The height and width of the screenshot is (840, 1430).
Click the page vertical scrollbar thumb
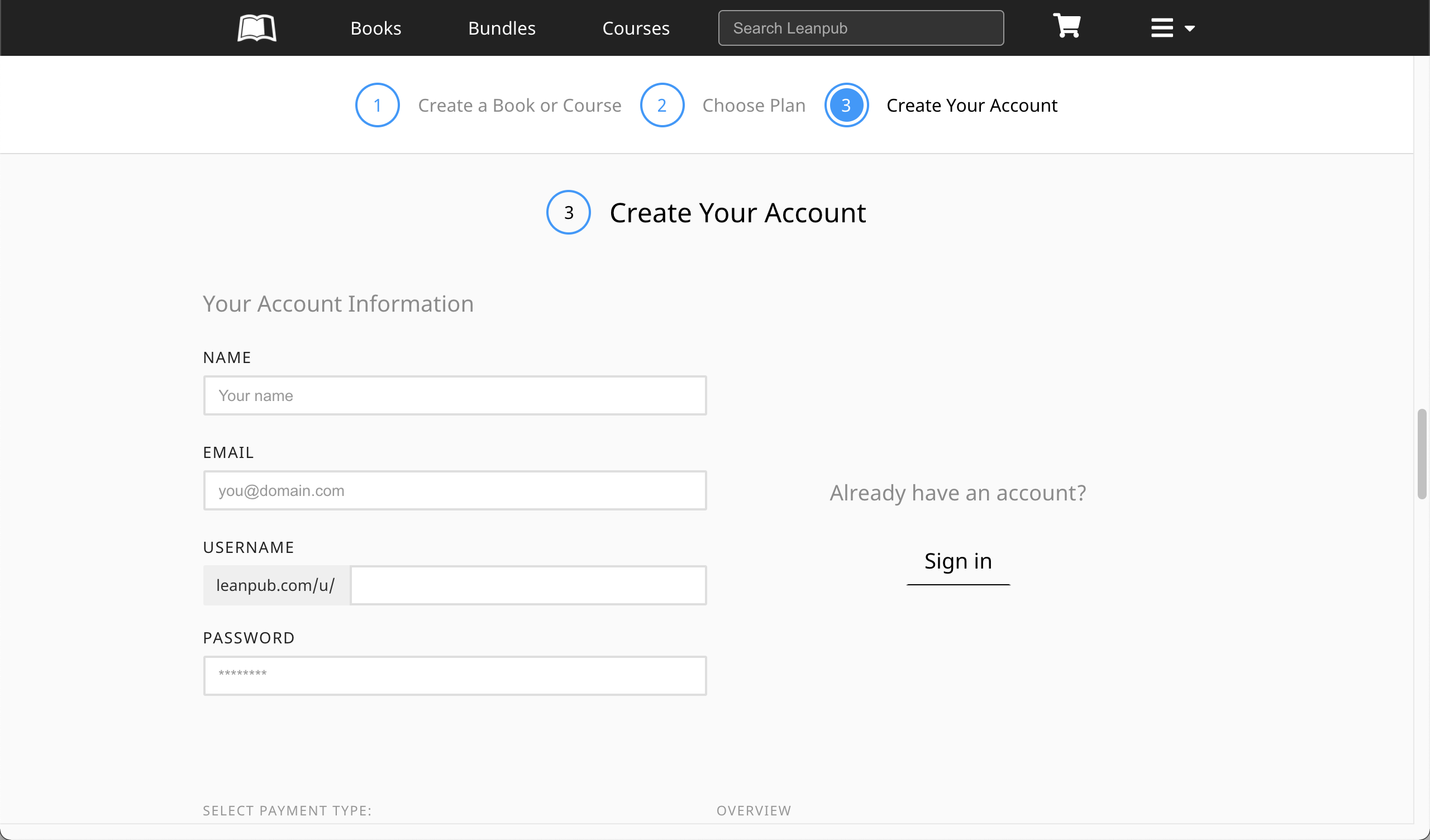1422,454
